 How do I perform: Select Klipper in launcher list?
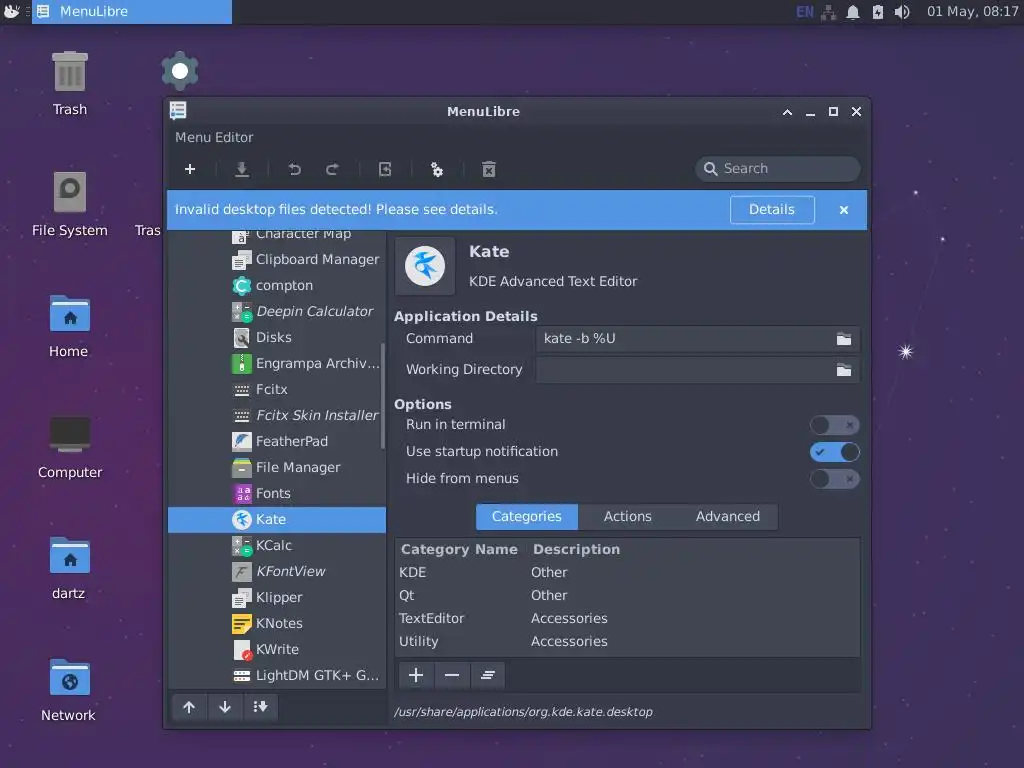point(277,598)
